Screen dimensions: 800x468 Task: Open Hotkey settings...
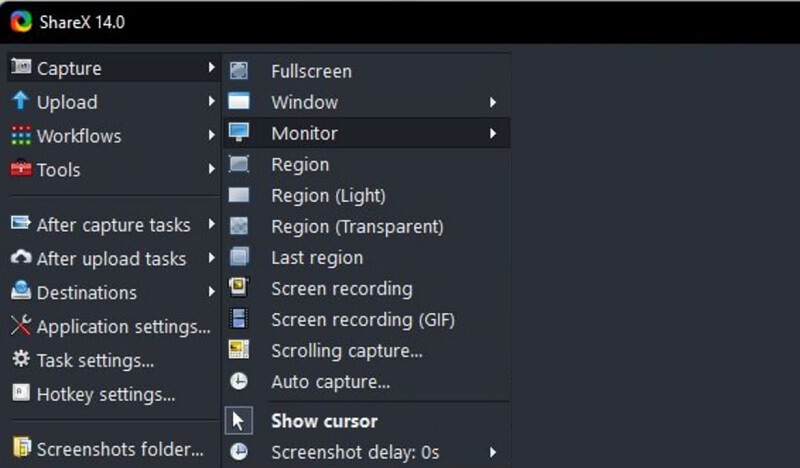[114, 393]
